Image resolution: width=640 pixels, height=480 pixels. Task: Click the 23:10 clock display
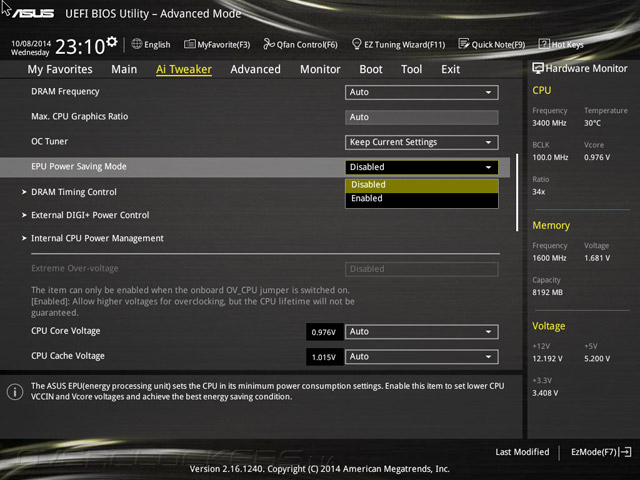(80, 47)
